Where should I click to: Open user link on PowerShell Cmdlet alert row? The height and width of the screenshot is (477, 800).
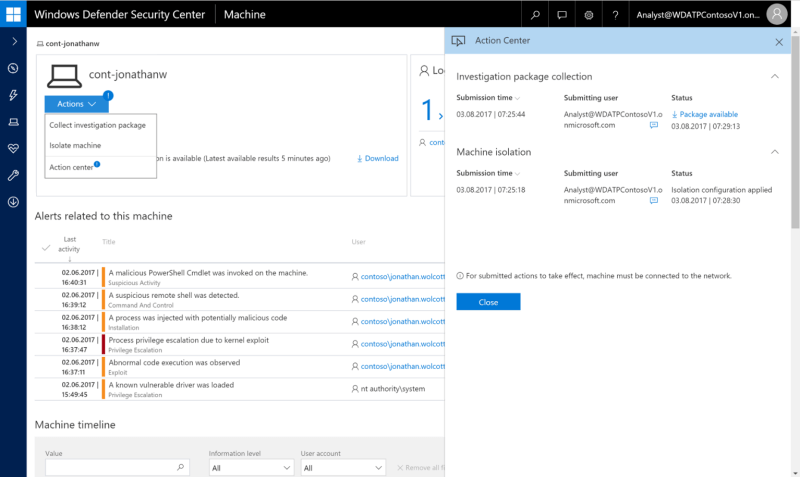(x=403, y=277)
